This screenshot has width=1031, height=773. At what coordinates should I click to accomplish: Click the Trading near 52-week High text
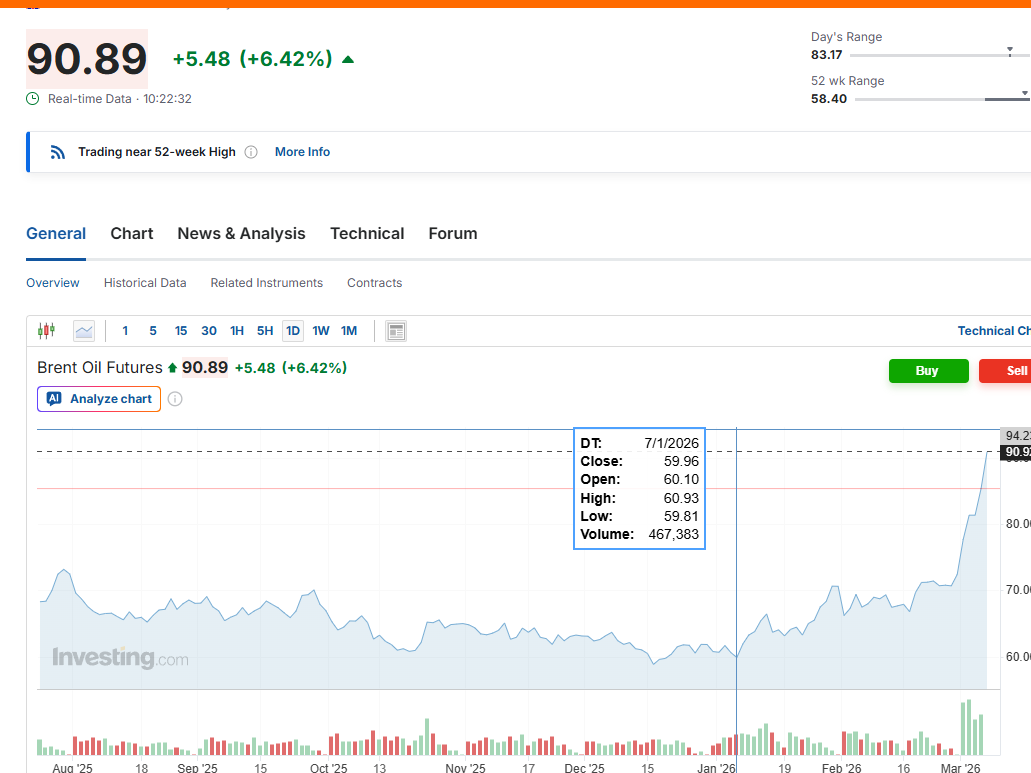(x=156, y=152)
